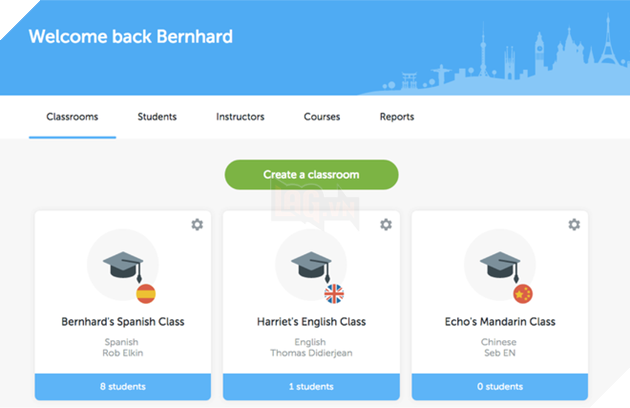Open the Instructors tab
This screenshot has width=630, height=408.
[x=240, y=117]
